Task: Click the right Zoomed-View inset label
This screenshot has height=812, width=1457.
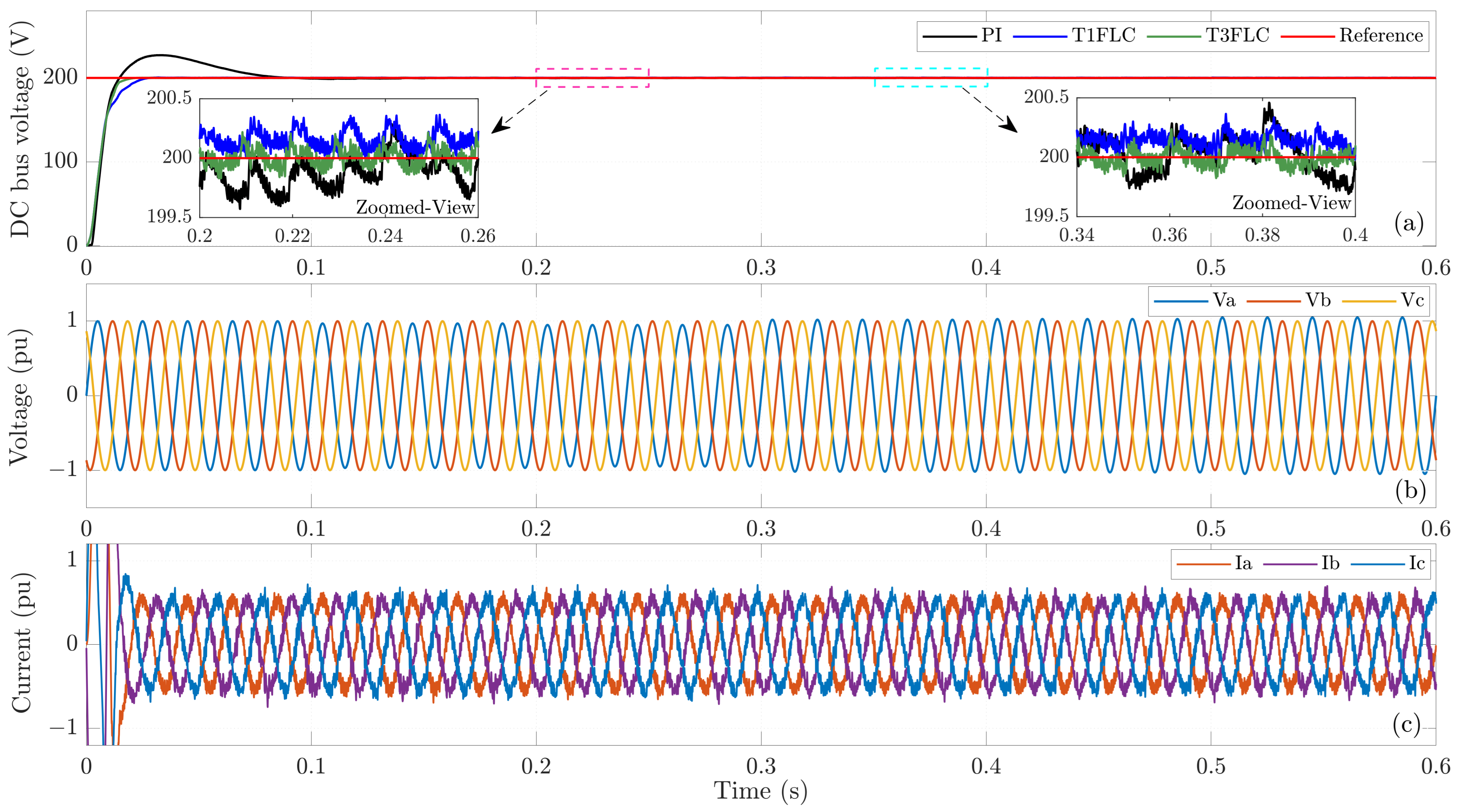Action: pos(1292,203)
